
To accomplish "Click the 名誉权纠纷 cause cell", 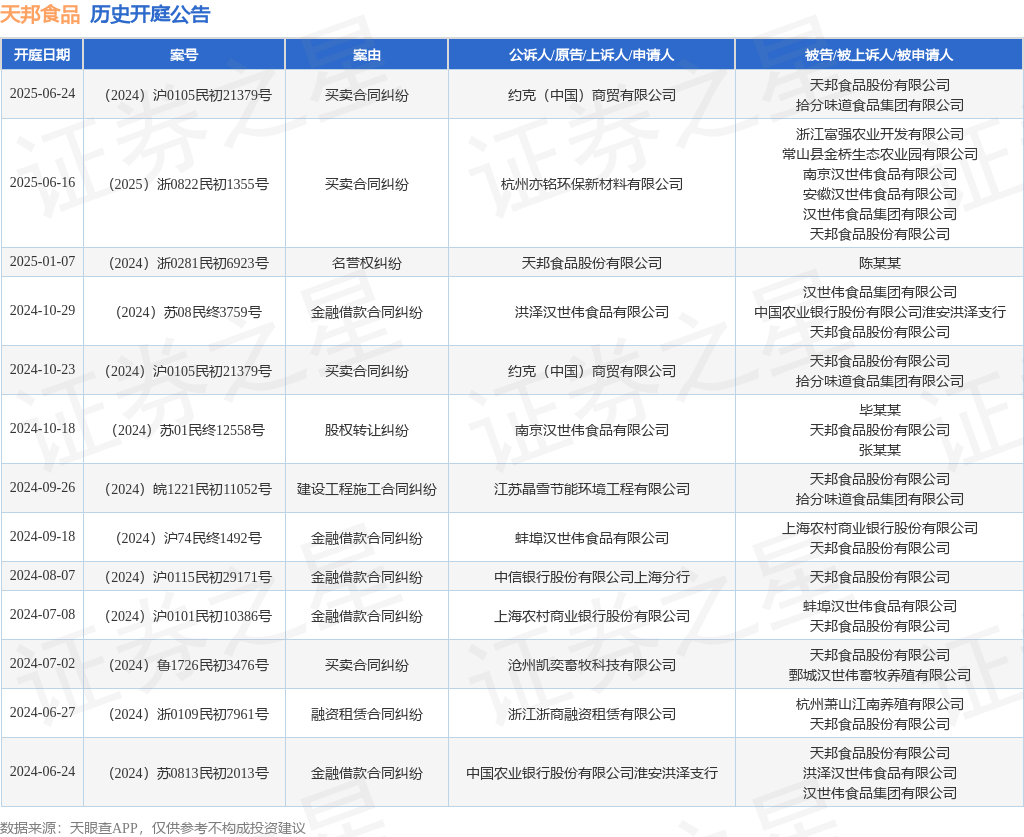I will (x=366, y=263).
